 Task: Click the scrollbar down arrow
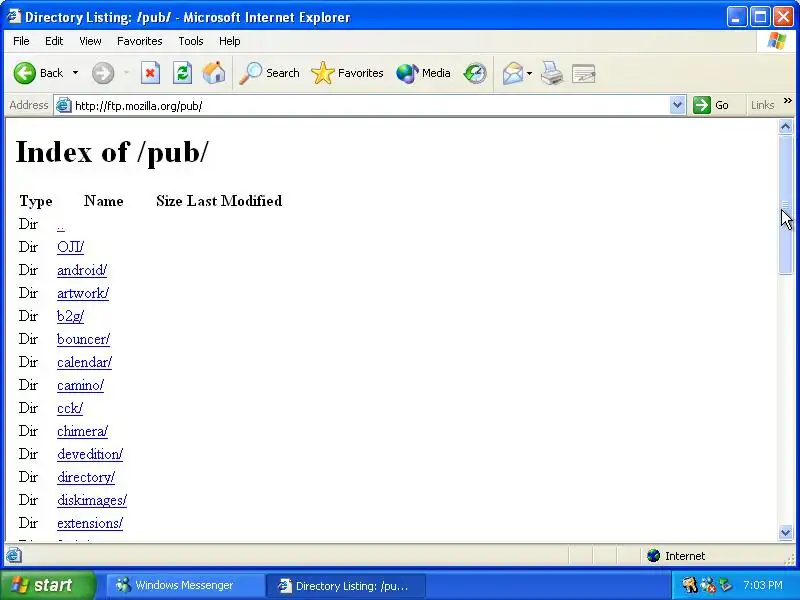tap(786, 533)
